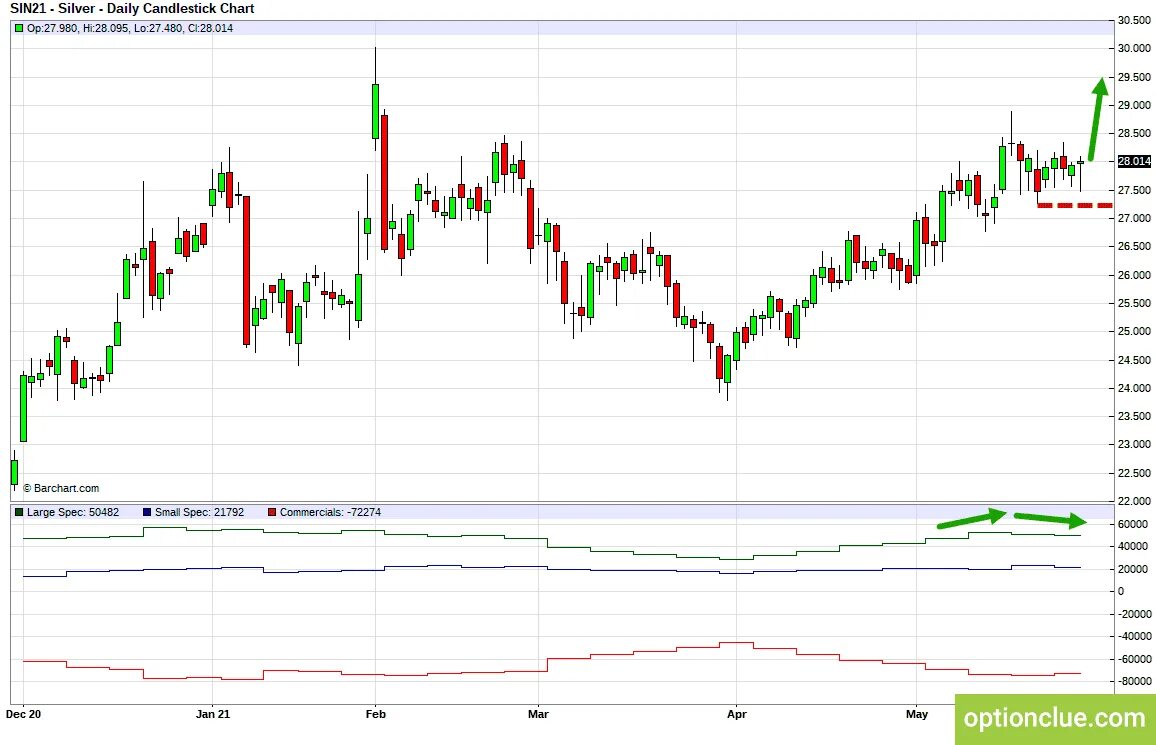Click the 'Small Spec: 21792' legend label
1156x745 pixels.
point(199,512)
